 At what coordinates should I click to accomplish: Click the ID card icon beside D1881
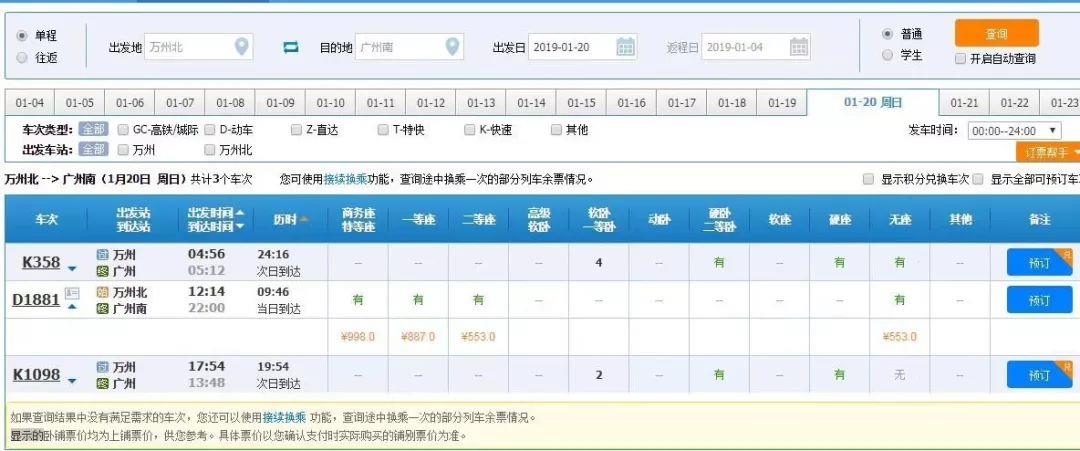pyautogui.click(x=72, y=293)
